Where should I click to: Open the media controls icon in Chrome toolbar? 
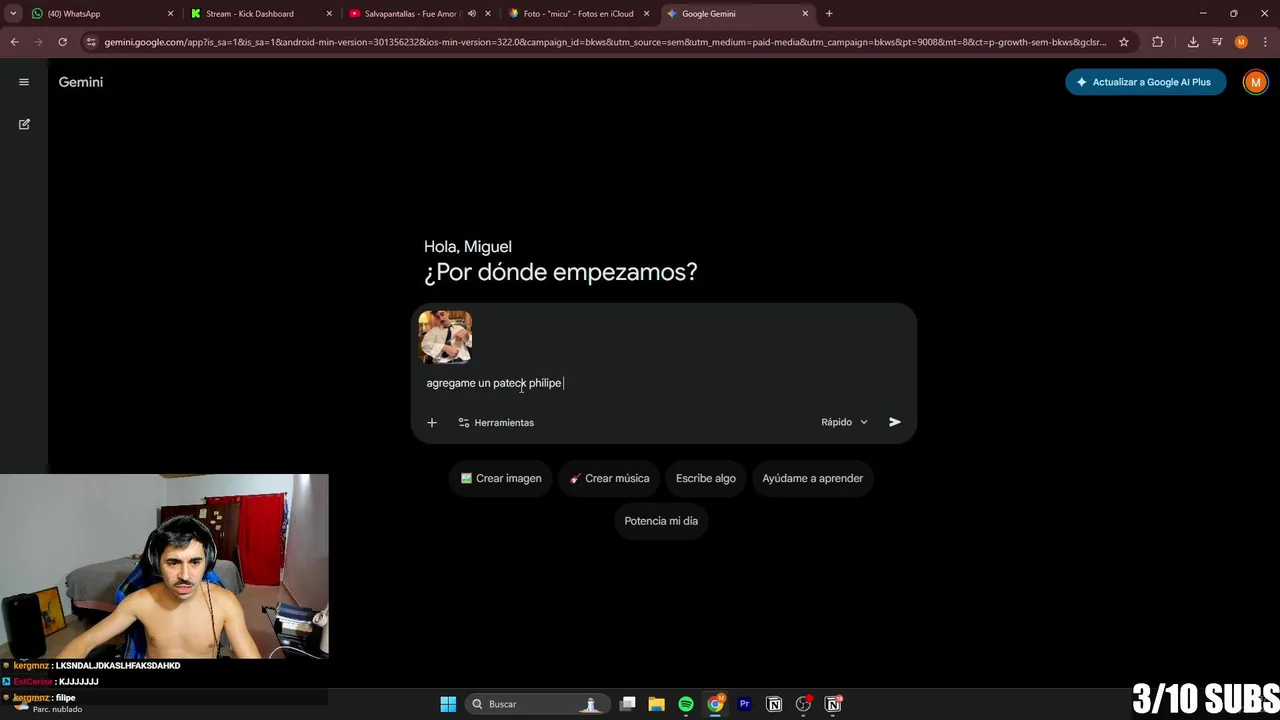[x=1217, y=42]
